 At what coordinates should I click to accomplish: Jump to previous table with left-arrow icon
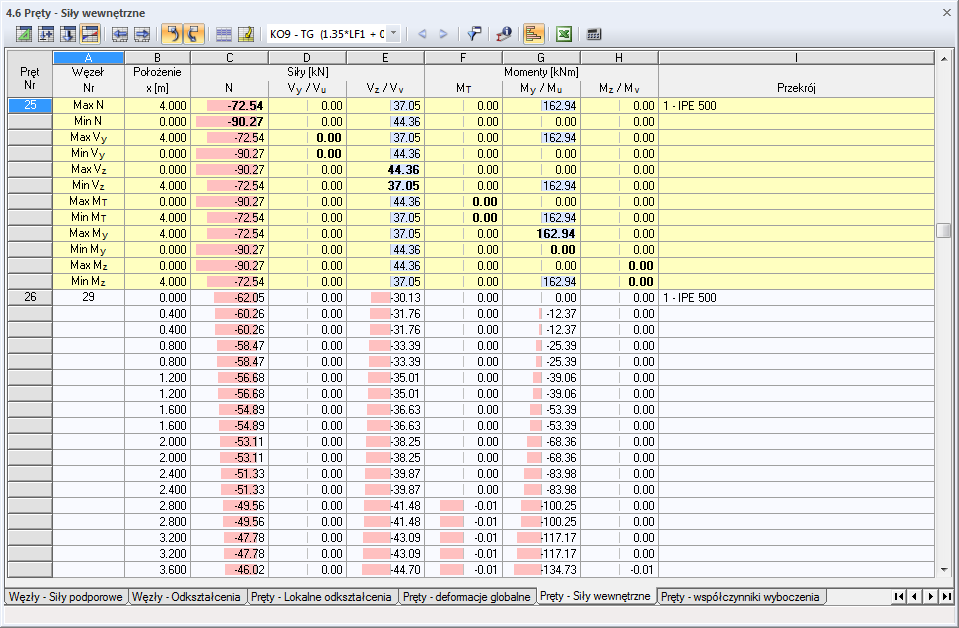coord(120,34)
